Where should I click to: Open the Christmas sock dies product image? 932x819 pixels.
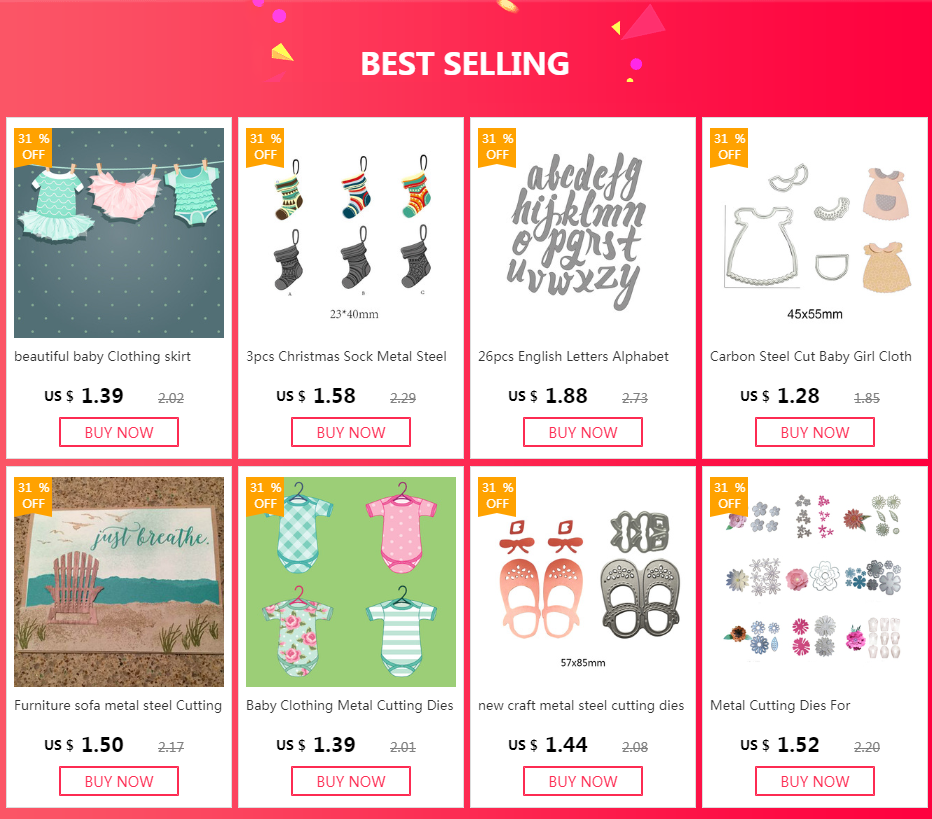tap(351, 233)
